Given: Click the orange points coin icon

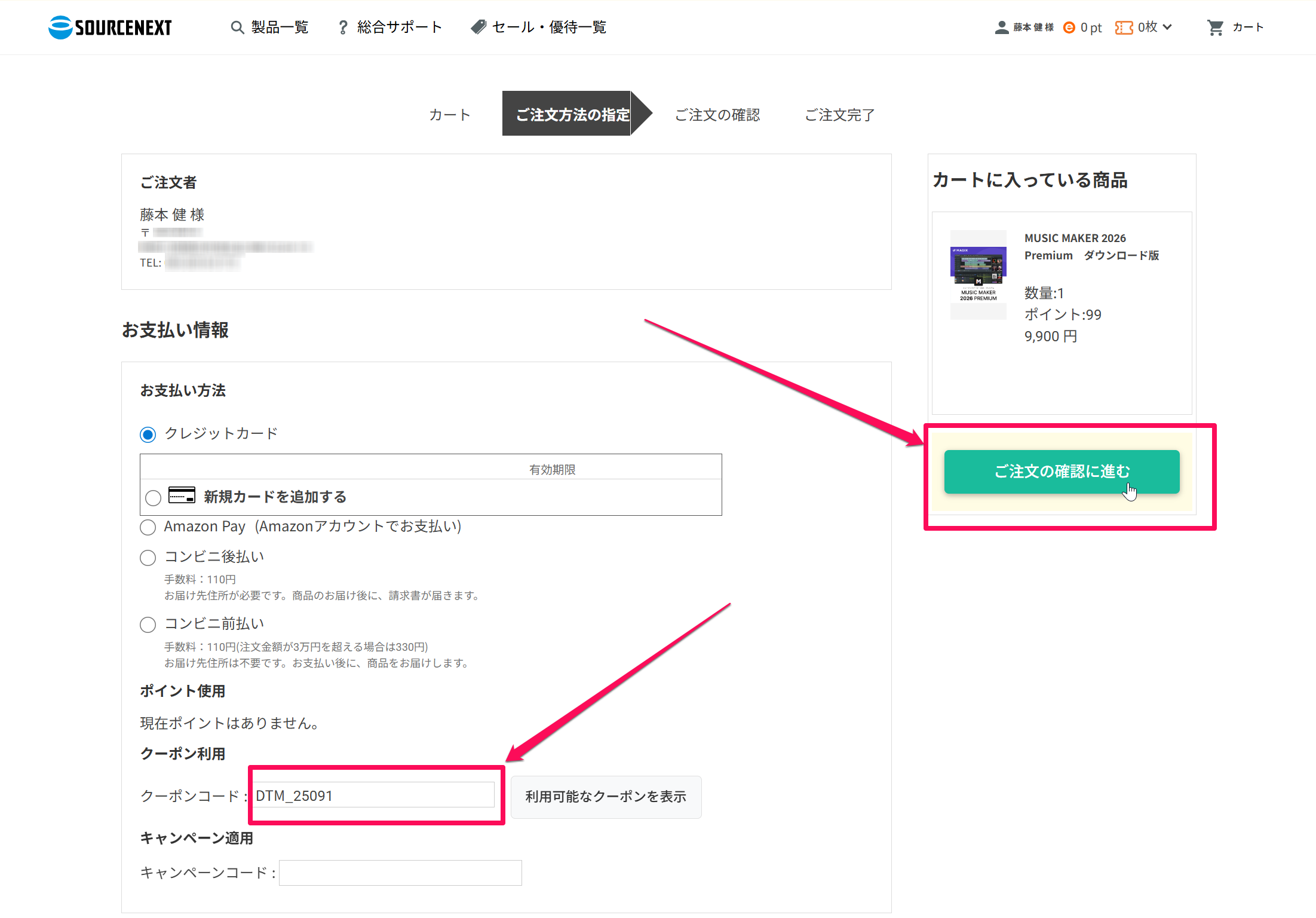Looking at the screenshot, I should (x=1069, y=27).
